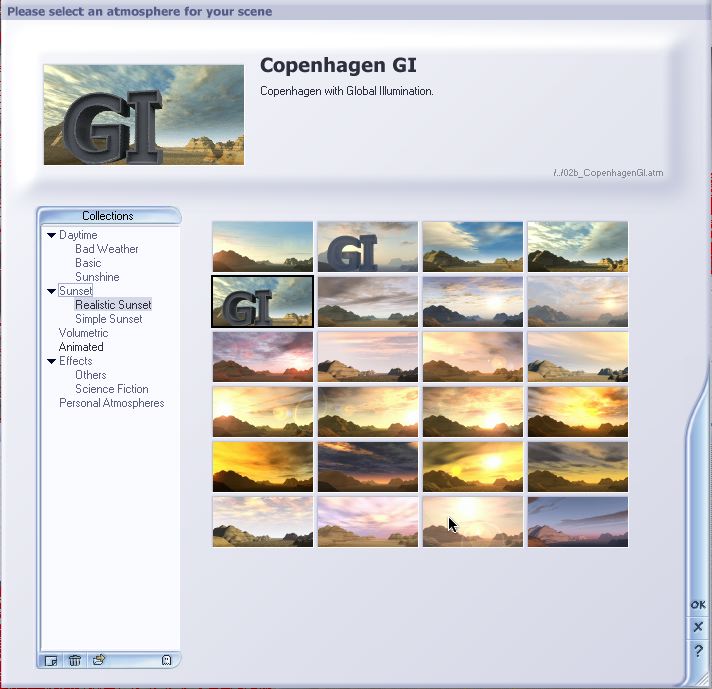The image size is (712, 689).
Task: Choose the third thumbnail in the third row
Action: (x=473, y=357)
